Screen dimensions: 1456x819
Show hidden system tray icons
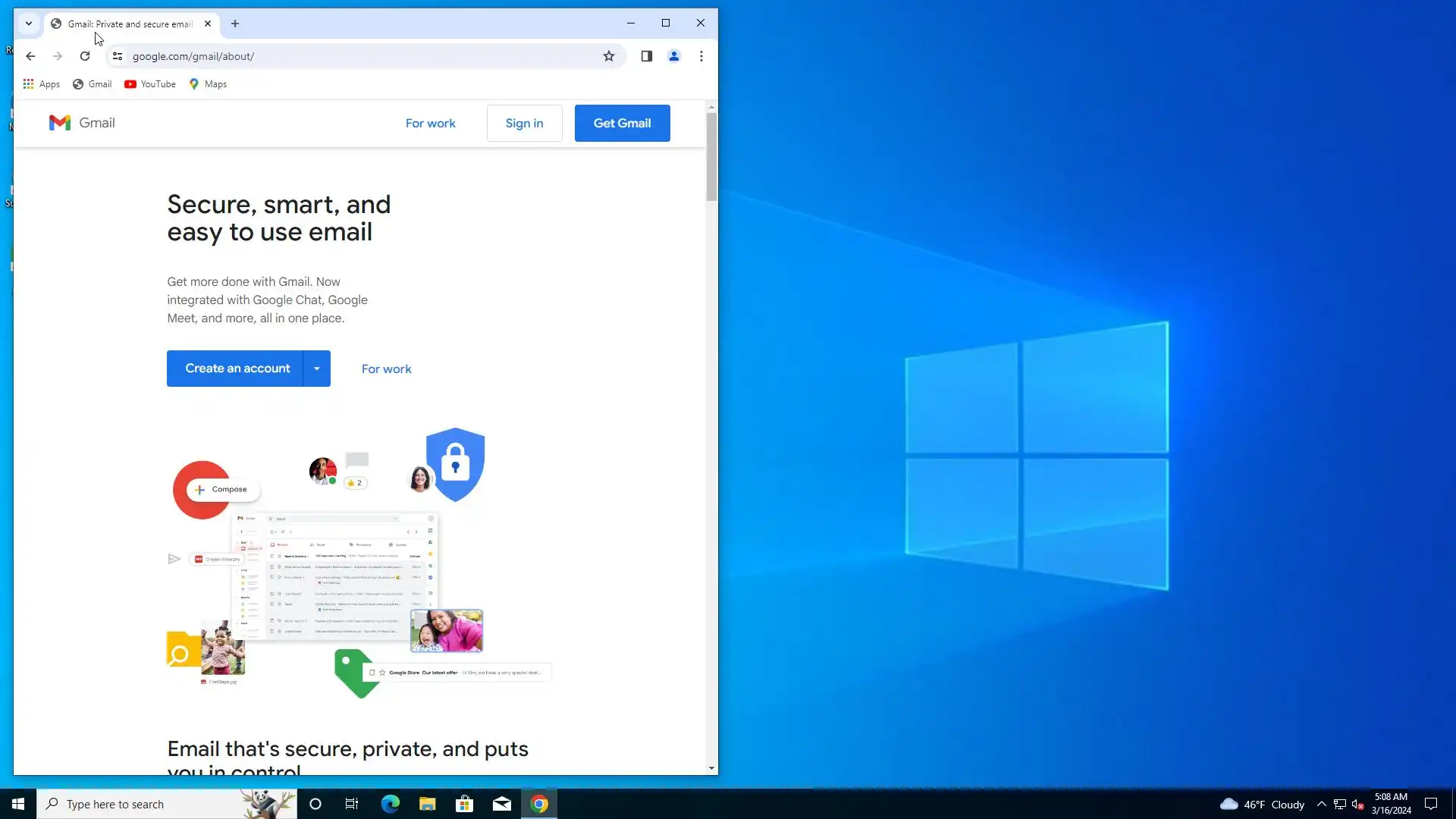click(1321, 804)
